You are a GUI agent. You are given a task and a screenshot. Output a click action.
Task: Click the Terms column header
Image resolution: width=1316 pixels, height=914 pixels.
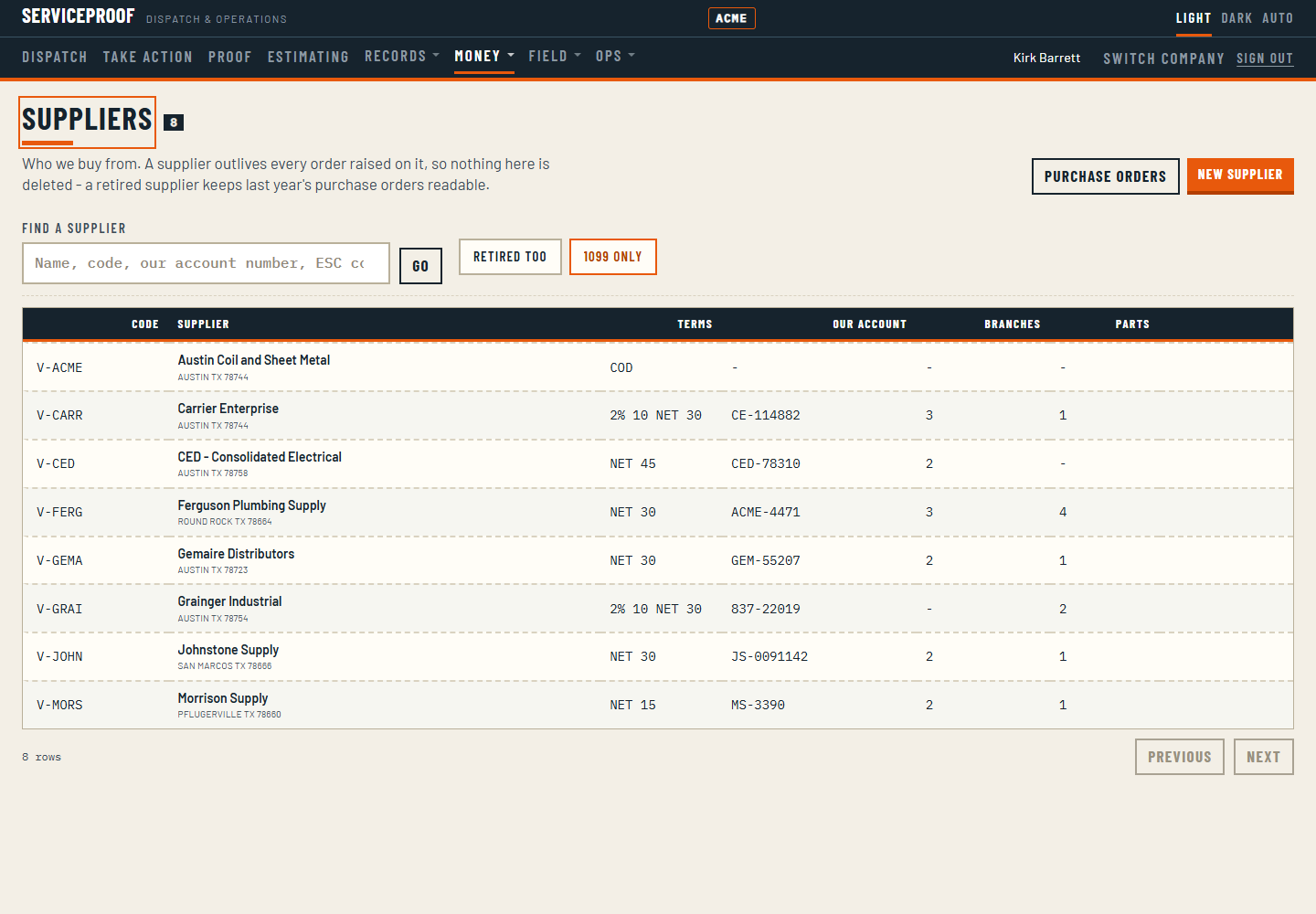pyautogui.click(x=695, y=324)
